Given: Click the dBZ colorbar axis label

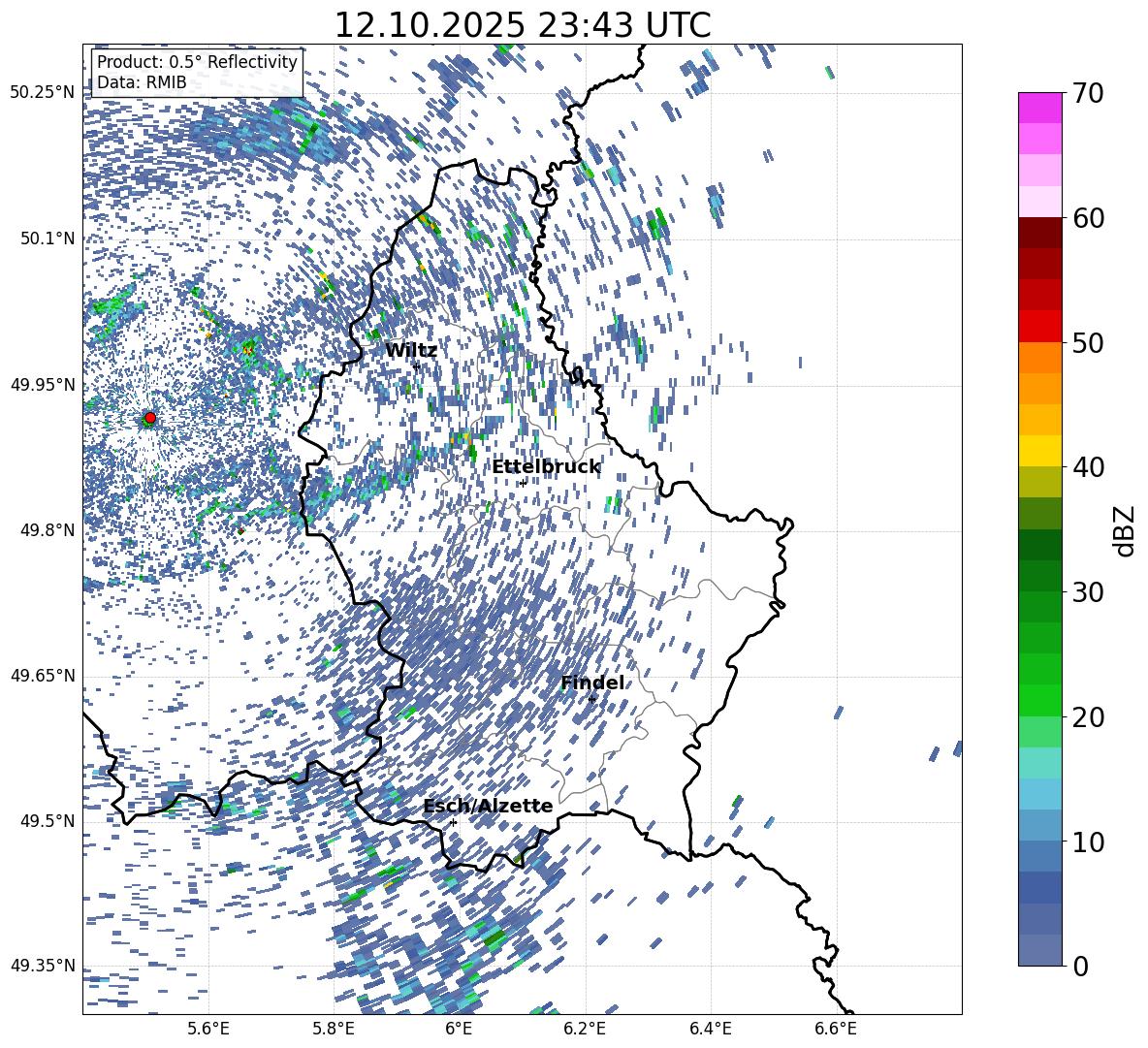Looking at the screenshot, I should point(1126,530).
